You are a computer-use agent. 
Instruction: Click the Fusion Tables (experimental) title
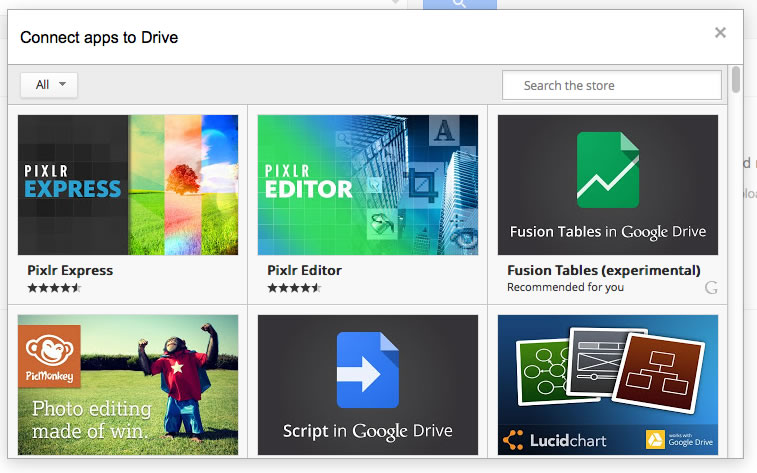point(603,270)
